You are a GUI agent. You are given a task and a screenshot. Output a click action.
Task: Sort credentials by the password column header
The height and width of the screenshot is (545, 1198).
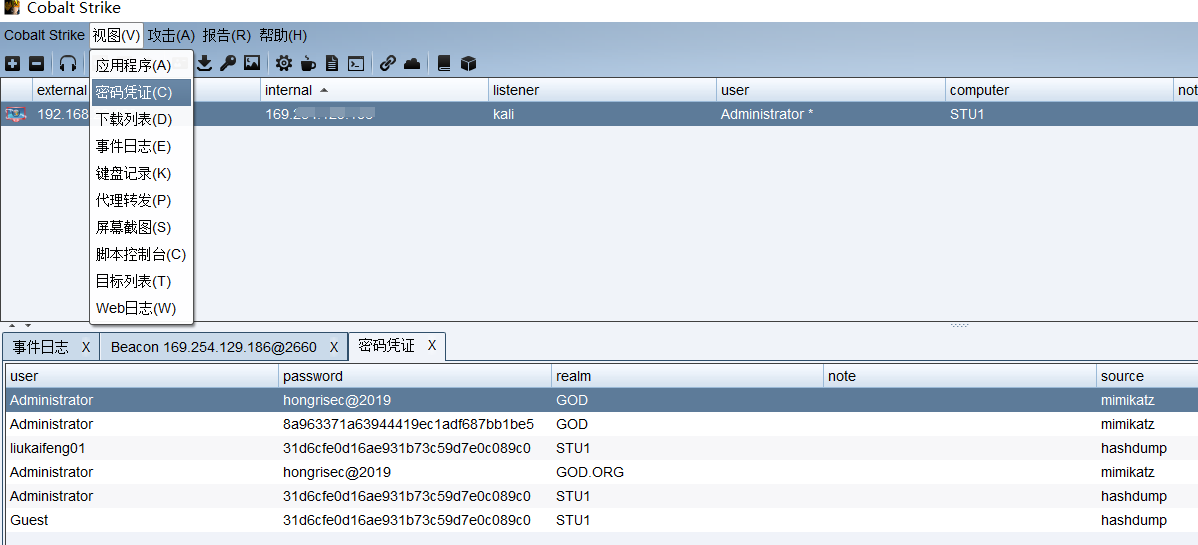coord(415,376)
